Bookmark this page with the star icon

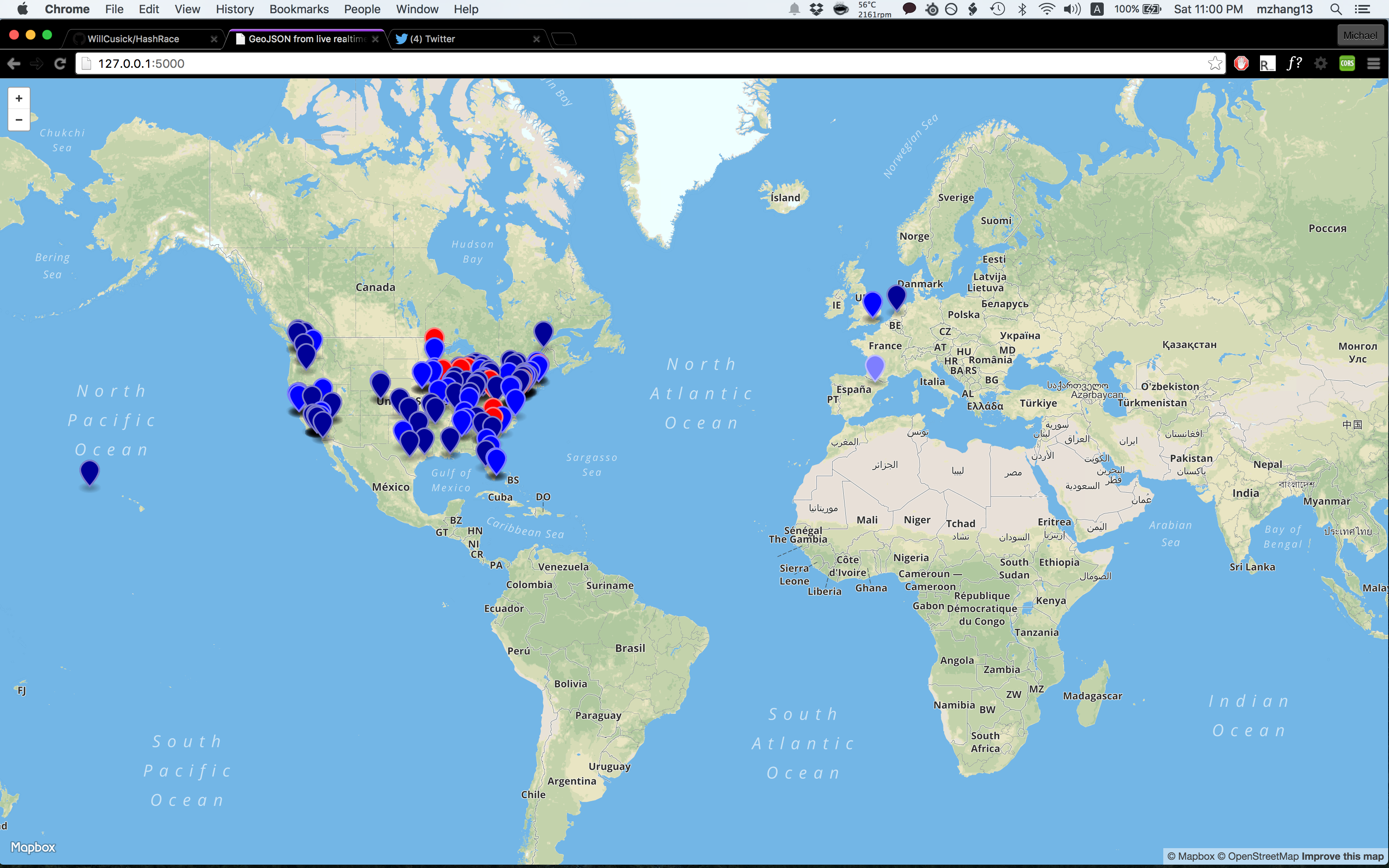tap(1214, 64)
